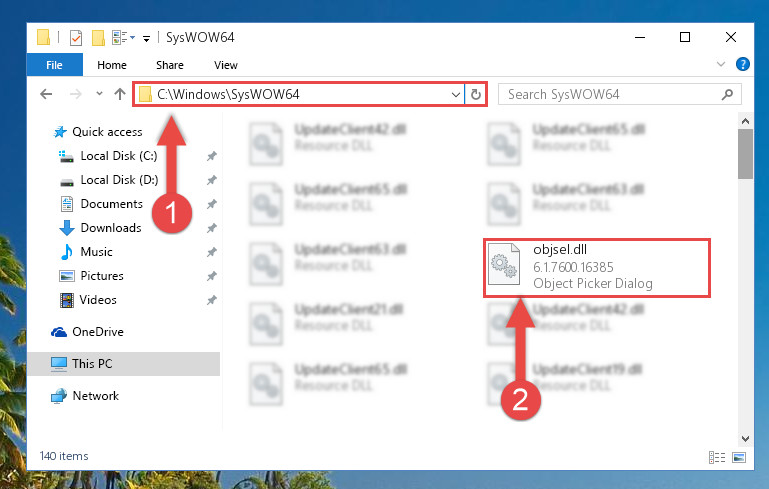
Task: Click the pin icon beside Documents
Action: pyautogui.click(x=211, y=204)
